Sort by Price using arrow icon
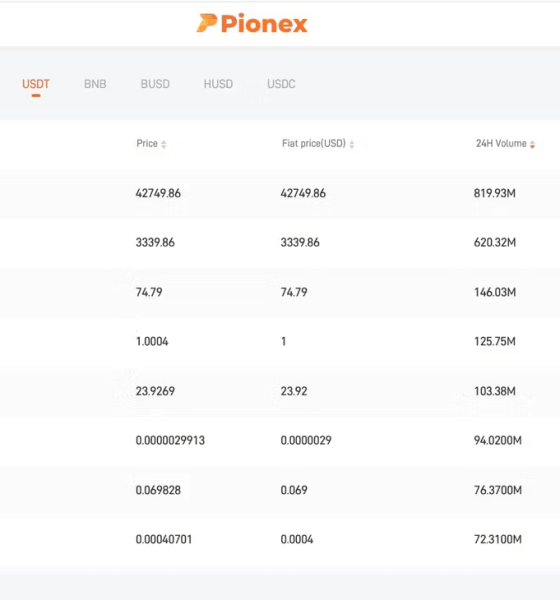 pos(164,144)
